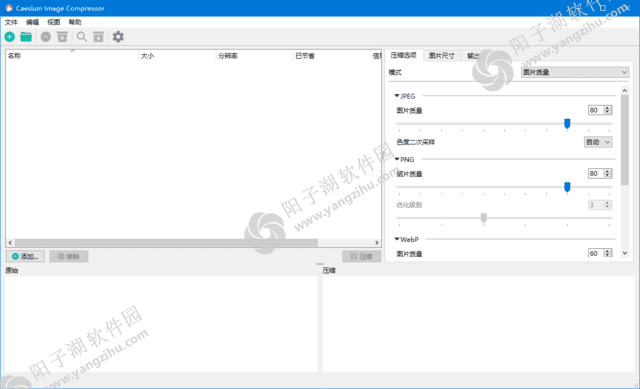Click the 压缩 preview pane label

329,270
